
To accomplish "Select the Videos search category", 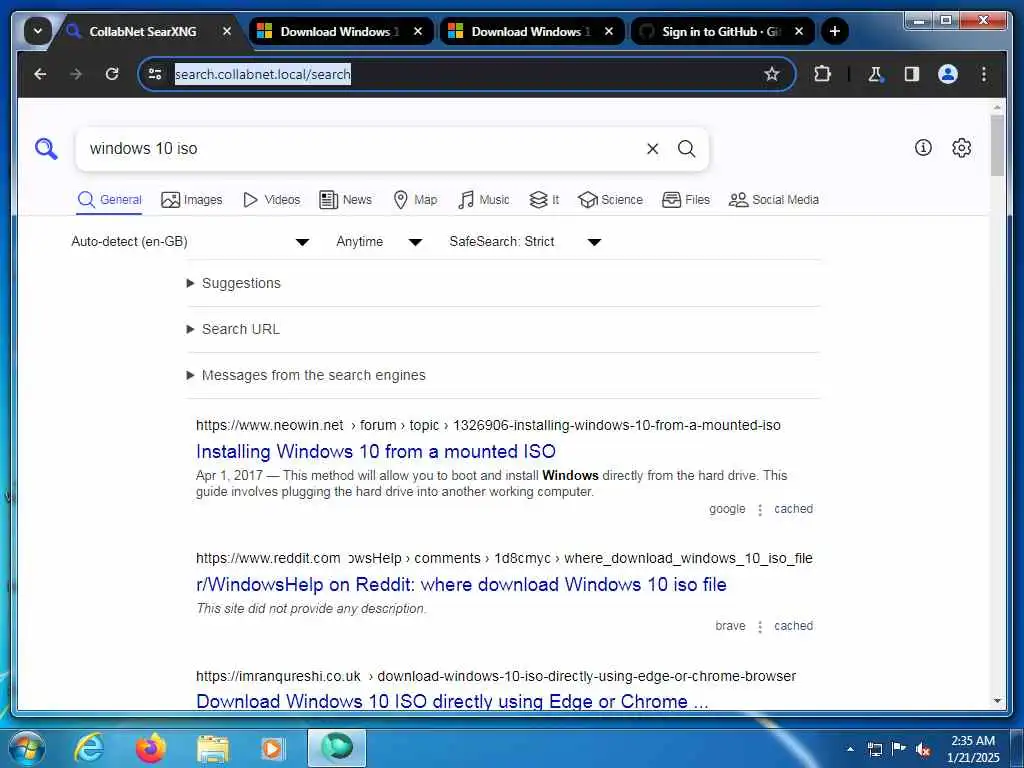I will (x=271, y=200).
